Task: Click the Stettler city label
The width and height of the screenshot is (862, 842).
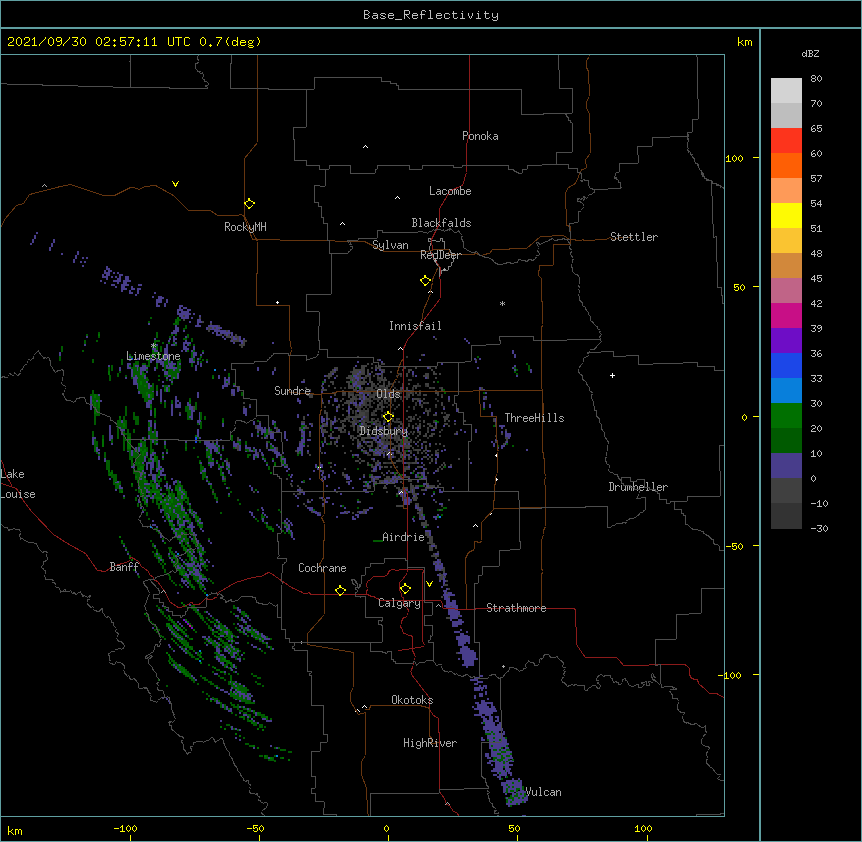Action: click(x=633, y=237)
